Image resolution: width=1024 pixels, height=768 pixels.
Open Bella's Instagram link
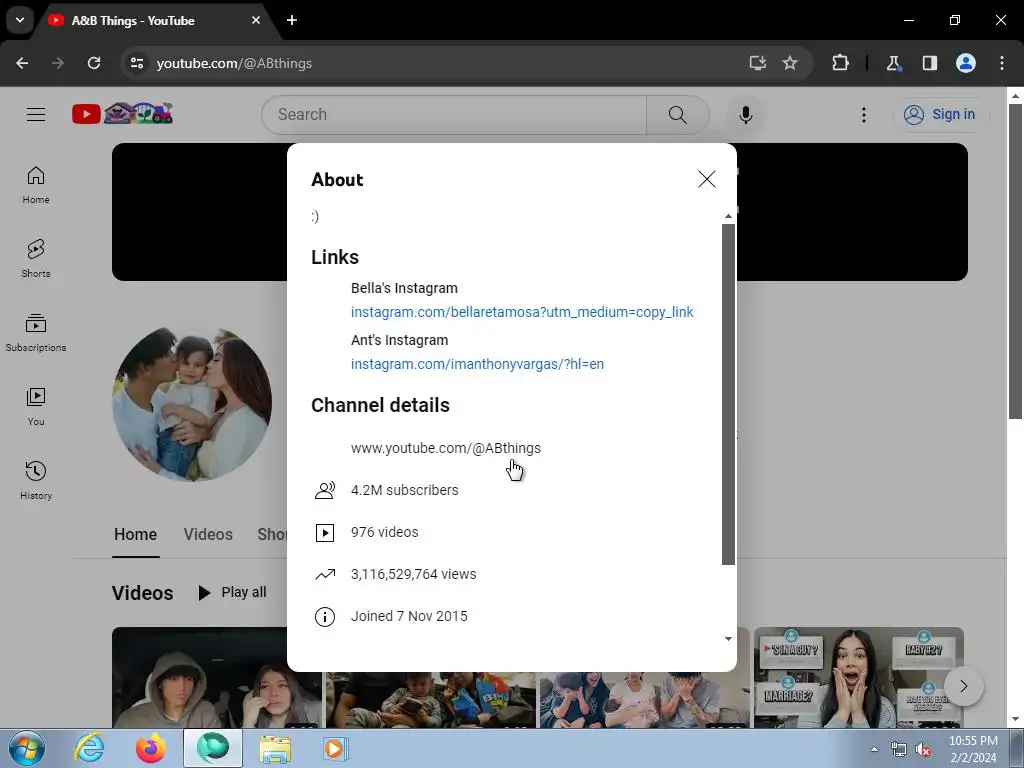522,312
